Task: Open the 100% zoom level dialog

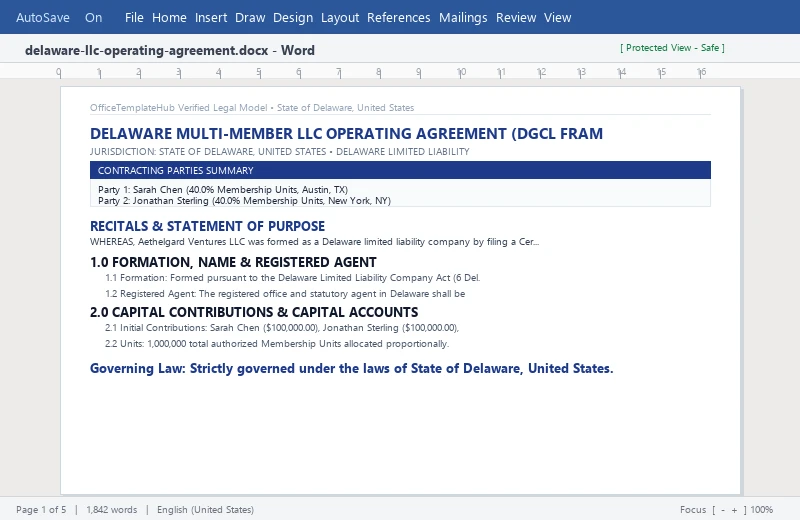Action: coord(762,509)
